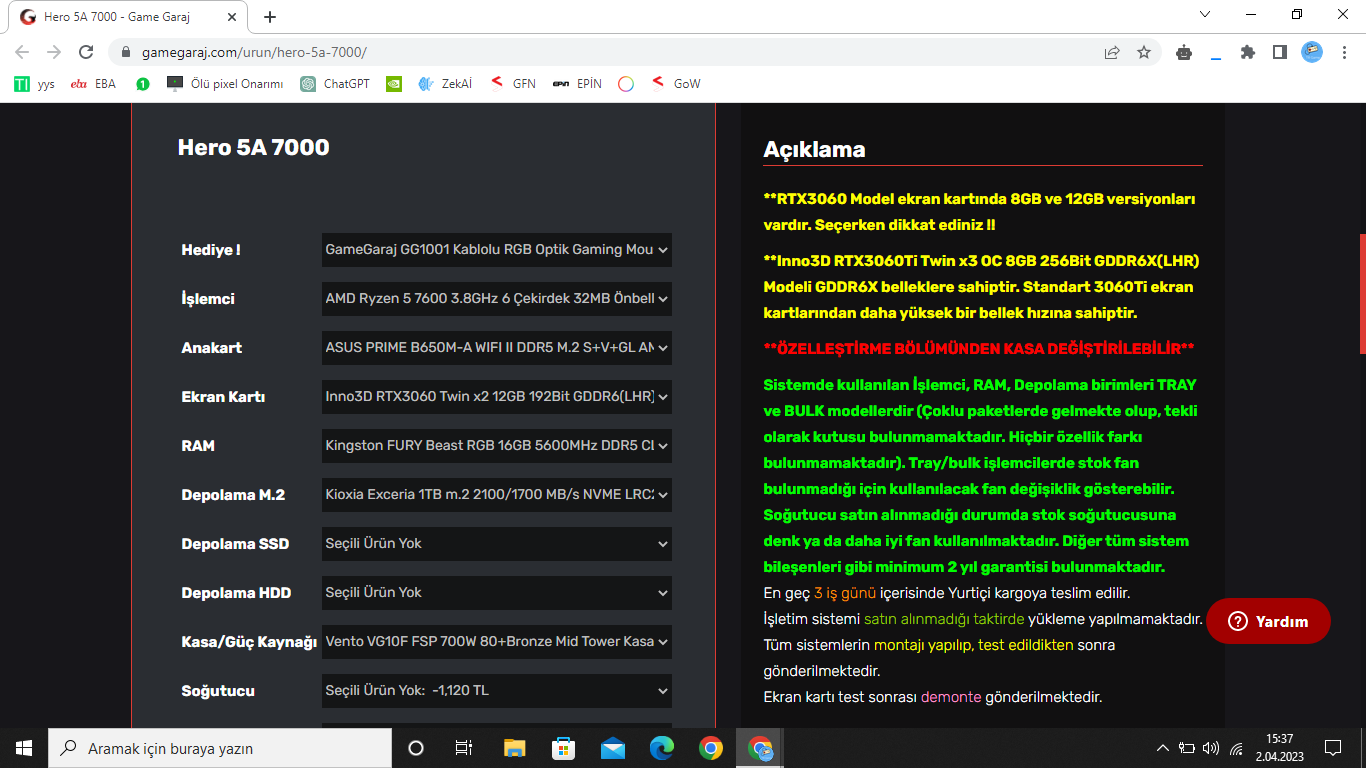Open the GoW bookmark
The height and width of the screenshot is (768, 1366).
tap(675, 84)
